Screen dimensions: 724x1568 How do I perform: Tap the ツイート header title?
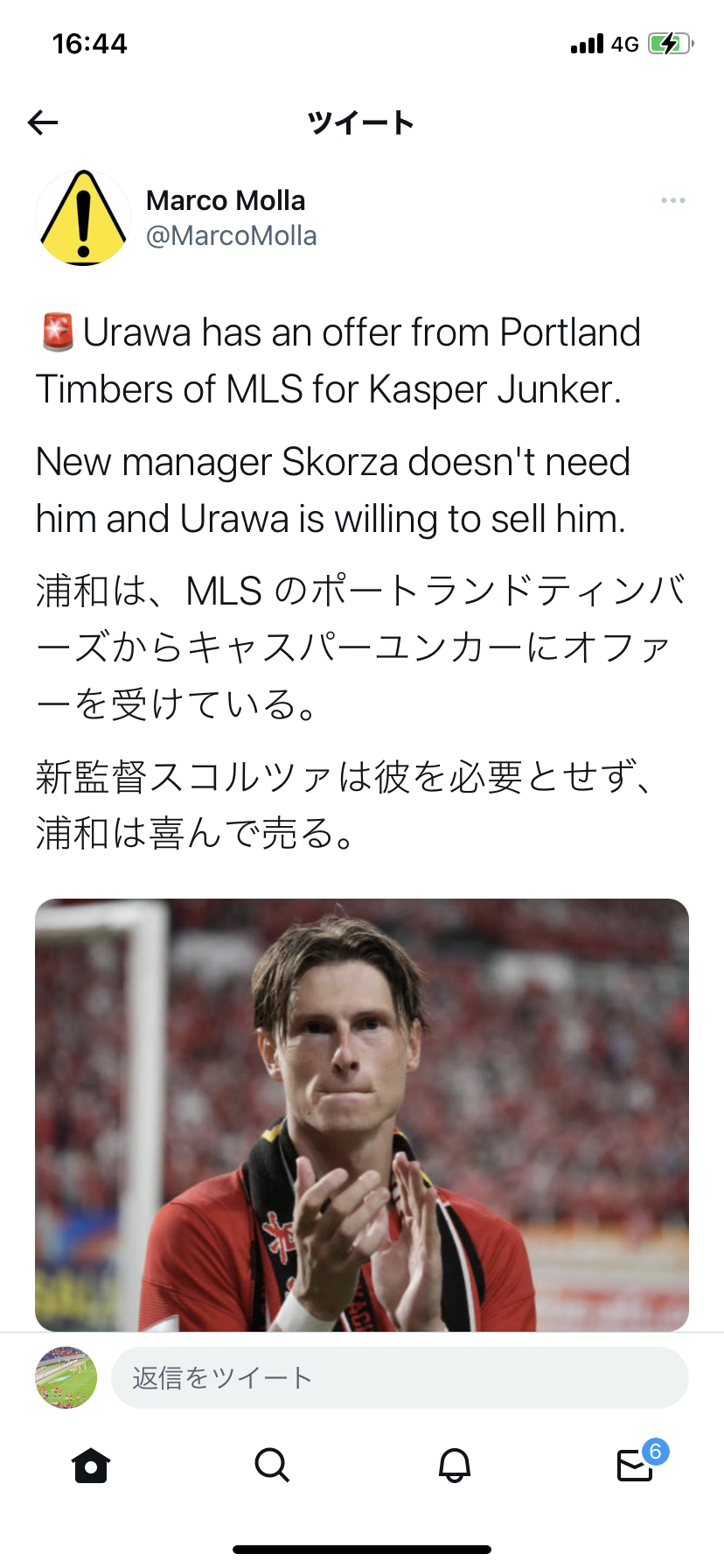click(360, 122)
